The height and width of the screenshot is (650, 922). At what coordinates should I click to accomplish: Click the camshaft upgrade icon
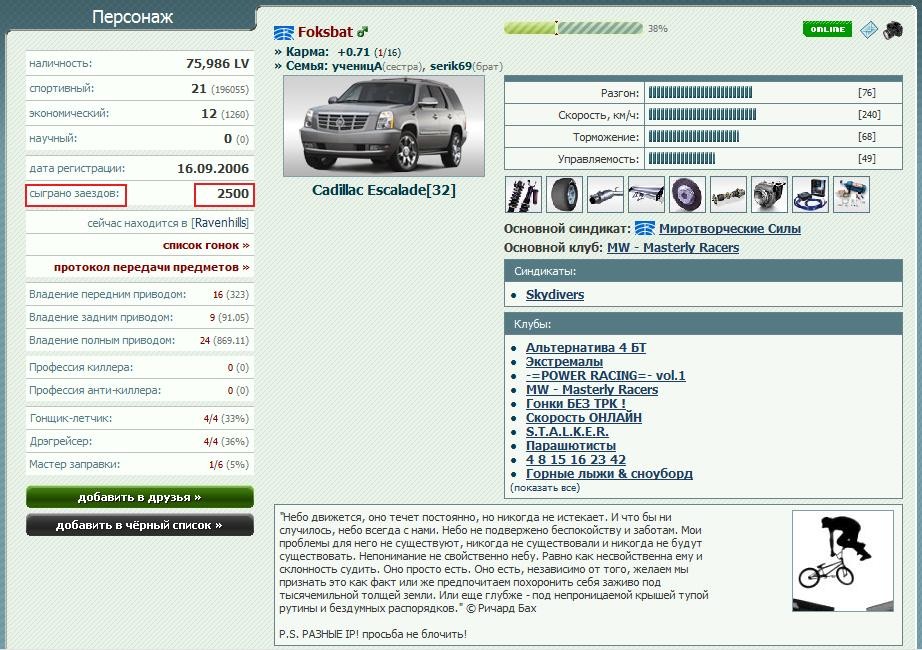pos(729,194)
